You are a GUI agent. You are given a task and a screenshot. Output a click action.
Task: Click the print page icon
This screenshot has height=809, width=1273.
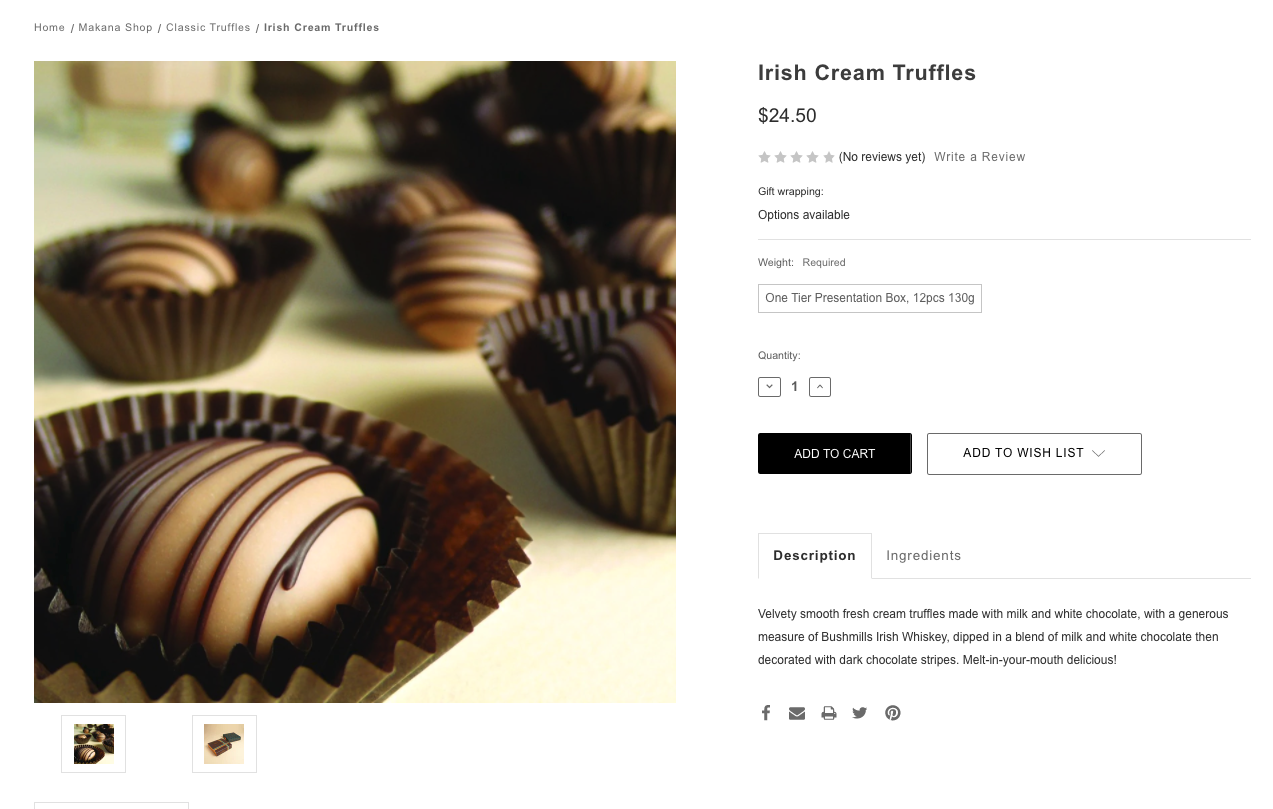[x=829, y=713]
